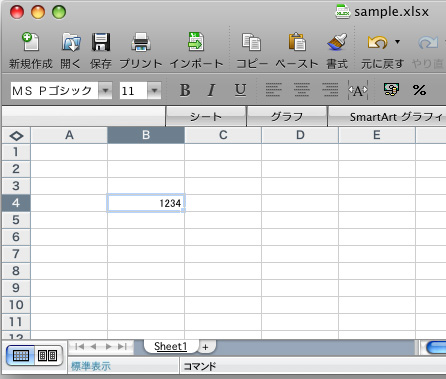Save the workbook with the 保存 icon
The width and height of the screenshot is (446, 379).
pyautogui.click(x=101, y=42)
